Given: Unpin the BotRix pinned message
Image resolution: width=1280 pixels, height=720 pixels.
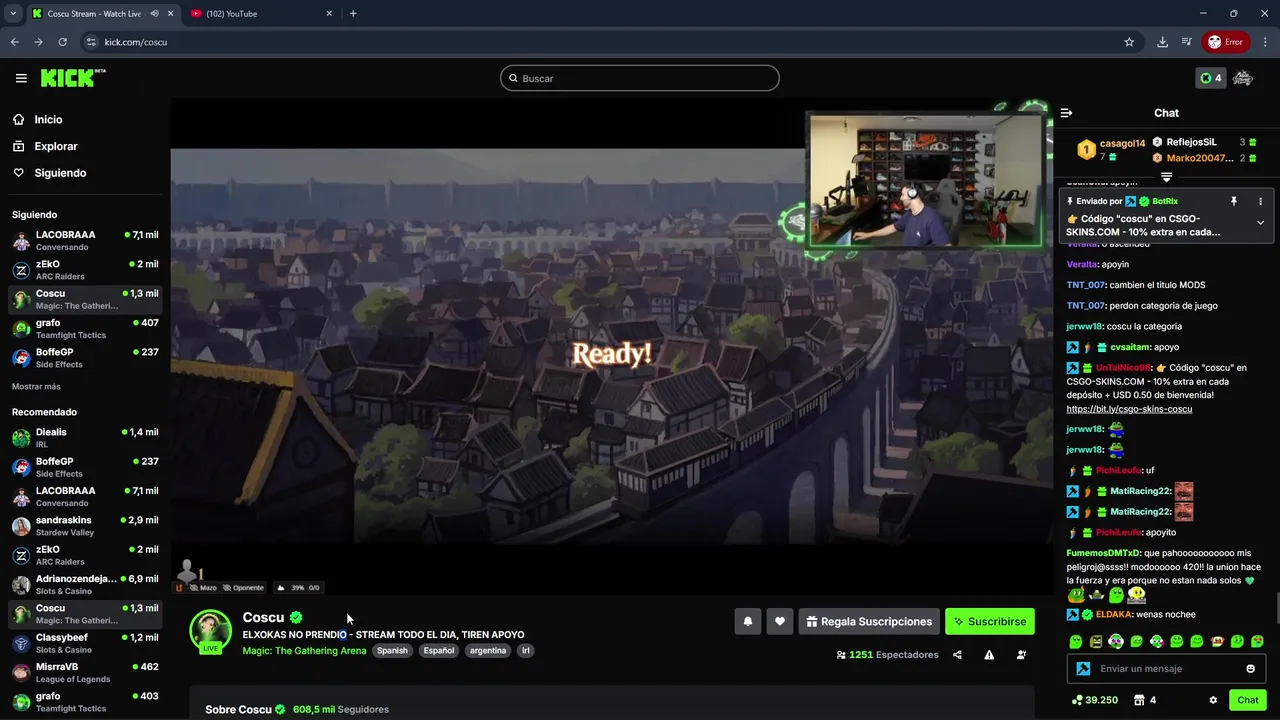Looking at the screenshot, I should coord(1234,201).
